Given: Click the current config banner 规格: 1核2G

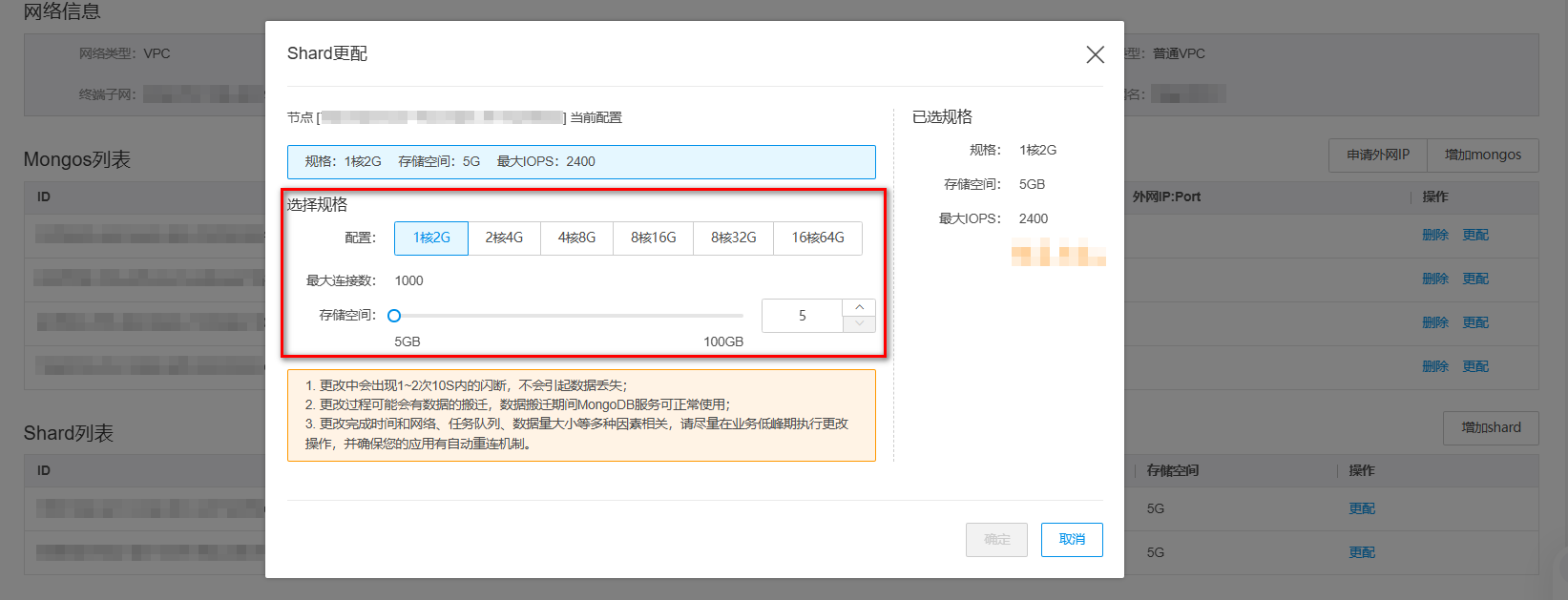Looking at the screenshot, I should pyautogui.click(x=581, y=162).
